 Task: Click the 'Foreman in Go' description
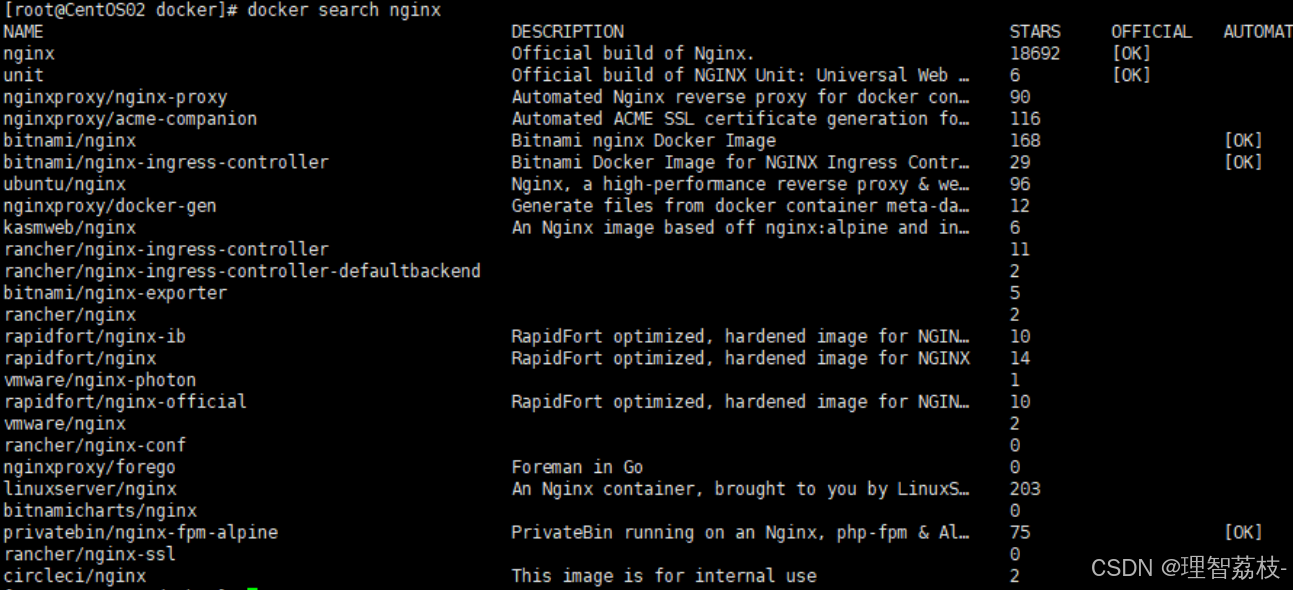pos(577,467)
